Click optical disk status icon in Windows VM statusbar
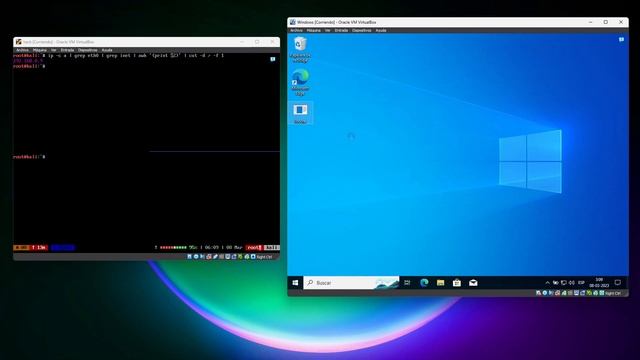Image resolution: width=640 pixels, height=360 pixels. 544,293
